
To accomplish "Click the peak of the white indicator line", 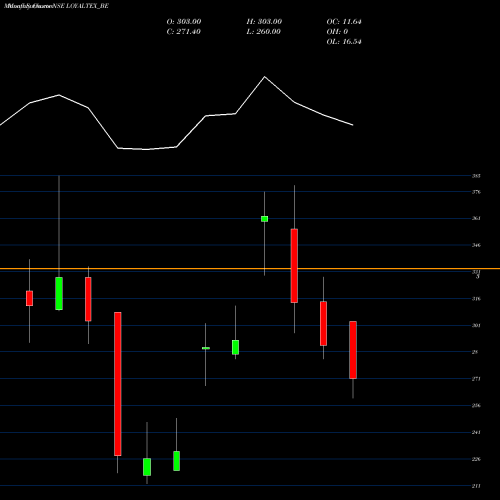I will (x=265, y=77).
